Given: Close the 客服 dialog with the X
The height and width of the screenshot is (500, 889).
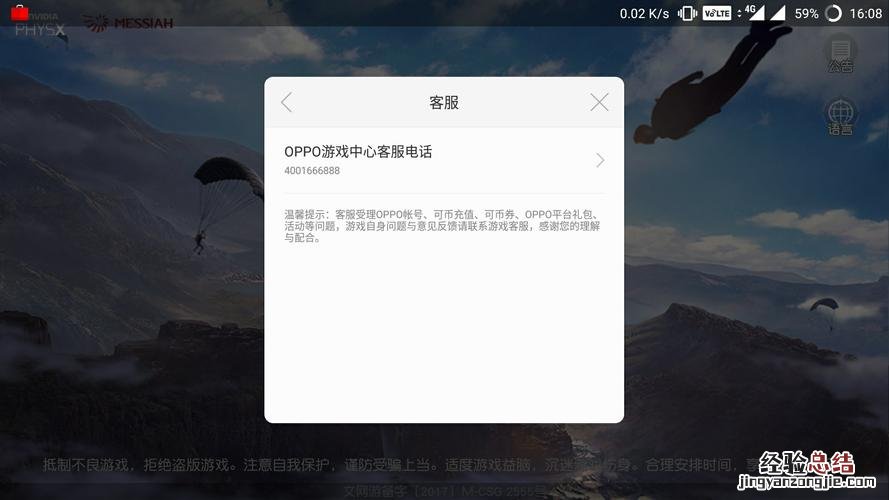Looking at the screenshot, I should [x=599, y=103].
